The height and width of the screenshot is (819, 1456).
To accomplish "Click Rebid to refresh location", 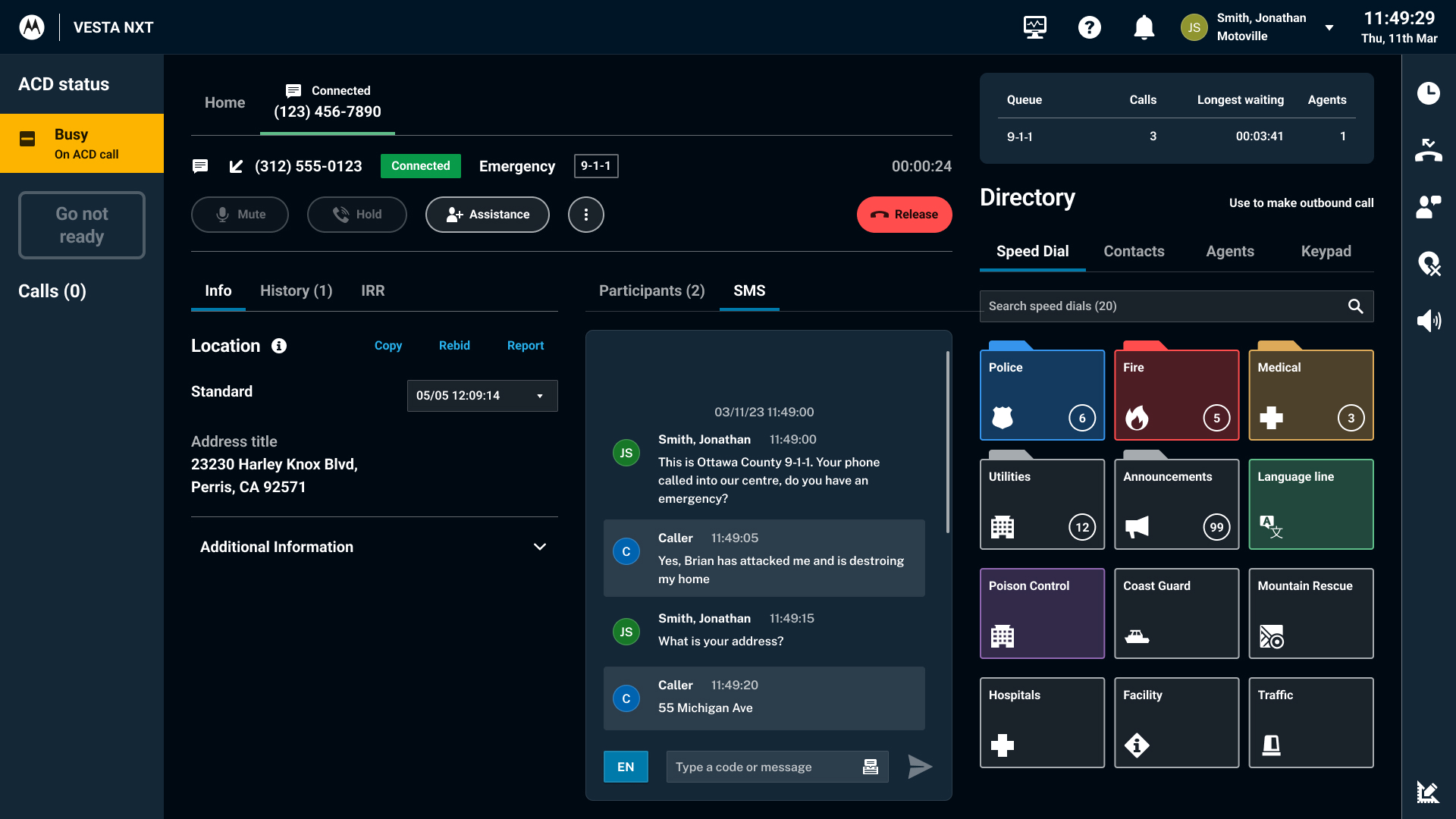I will 454,345.
